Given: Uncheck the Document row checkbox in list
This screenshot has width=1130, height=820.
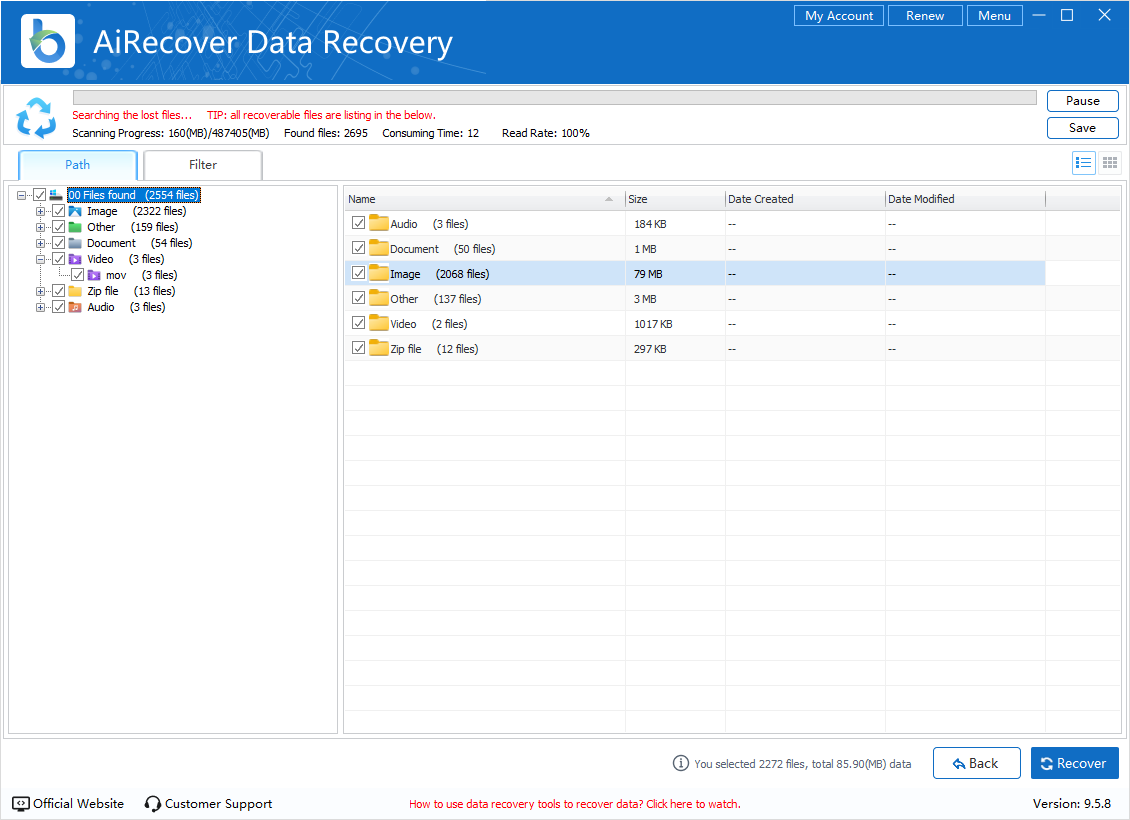Looking at the screenshot, I should click(358, 248).
